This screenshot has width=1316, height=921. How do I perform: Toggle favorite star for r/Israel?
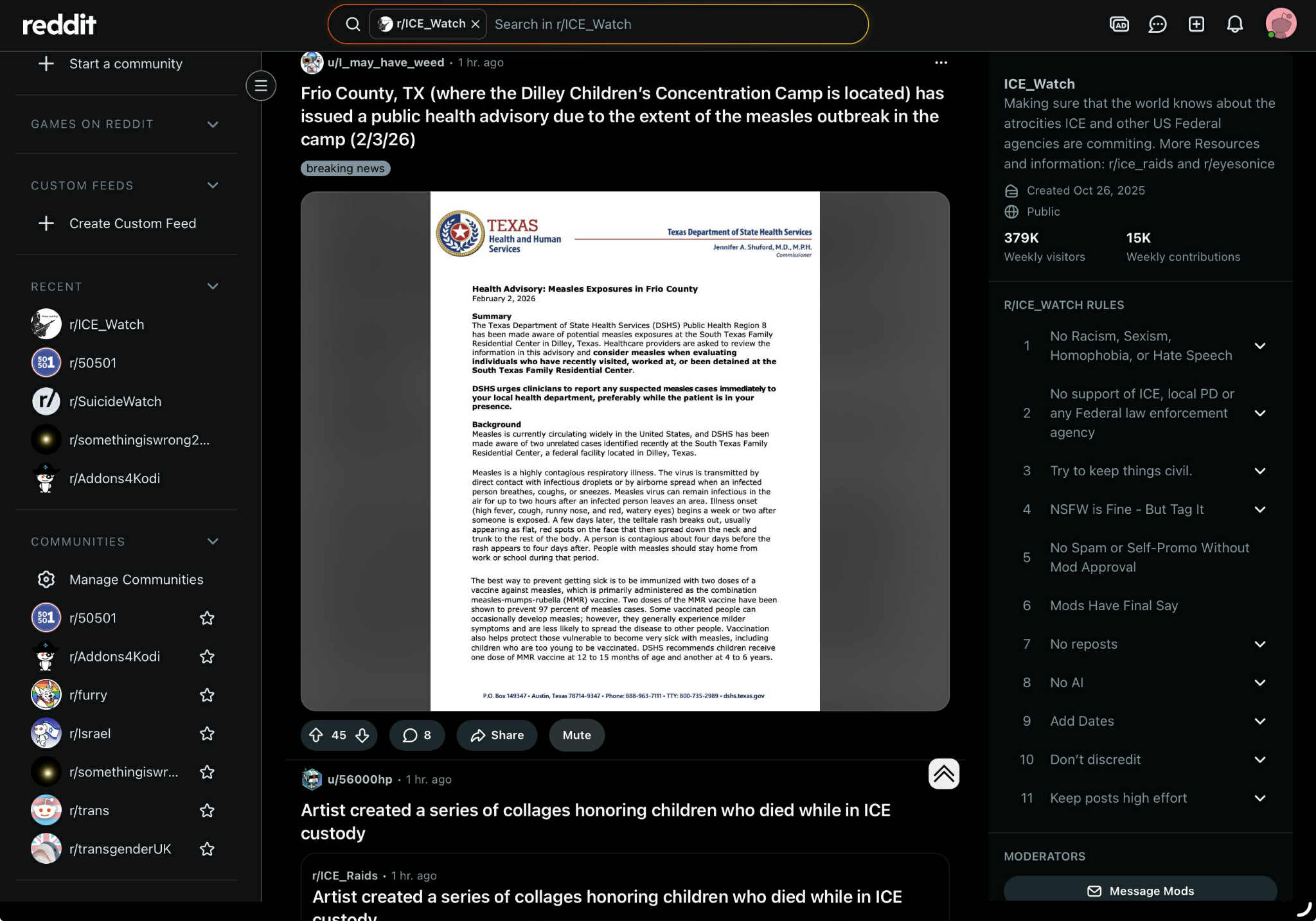point(207,733)
